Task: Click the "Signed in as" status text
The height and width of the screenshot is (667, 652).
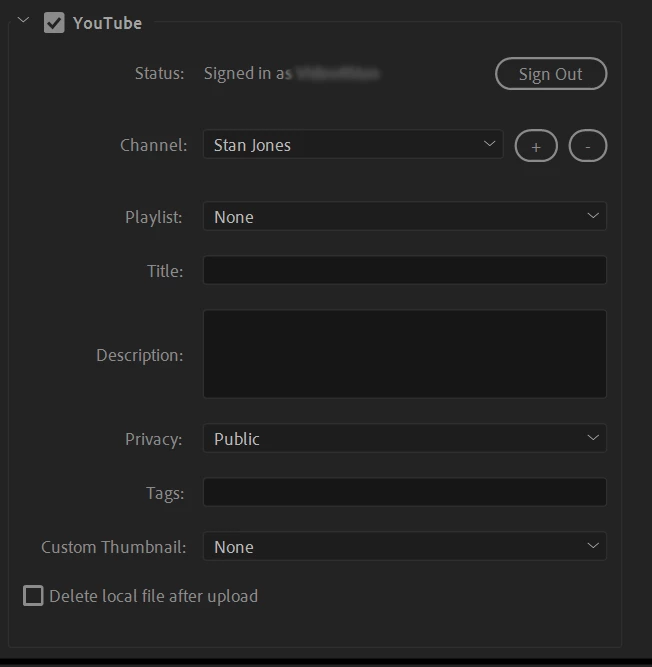Action: [x=248, y=74]
